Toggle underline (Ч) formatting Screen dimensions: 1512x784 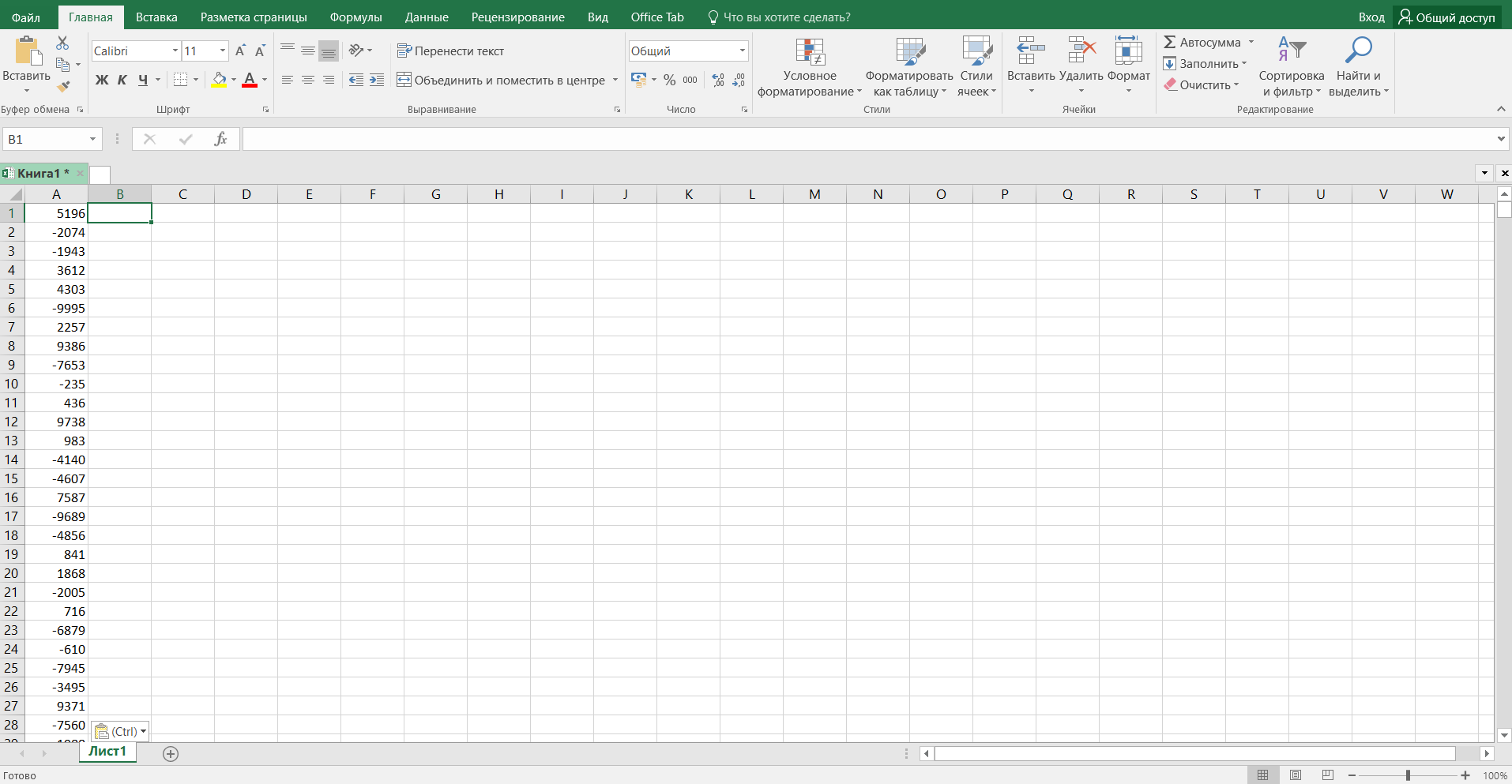(x=143, y=80)
